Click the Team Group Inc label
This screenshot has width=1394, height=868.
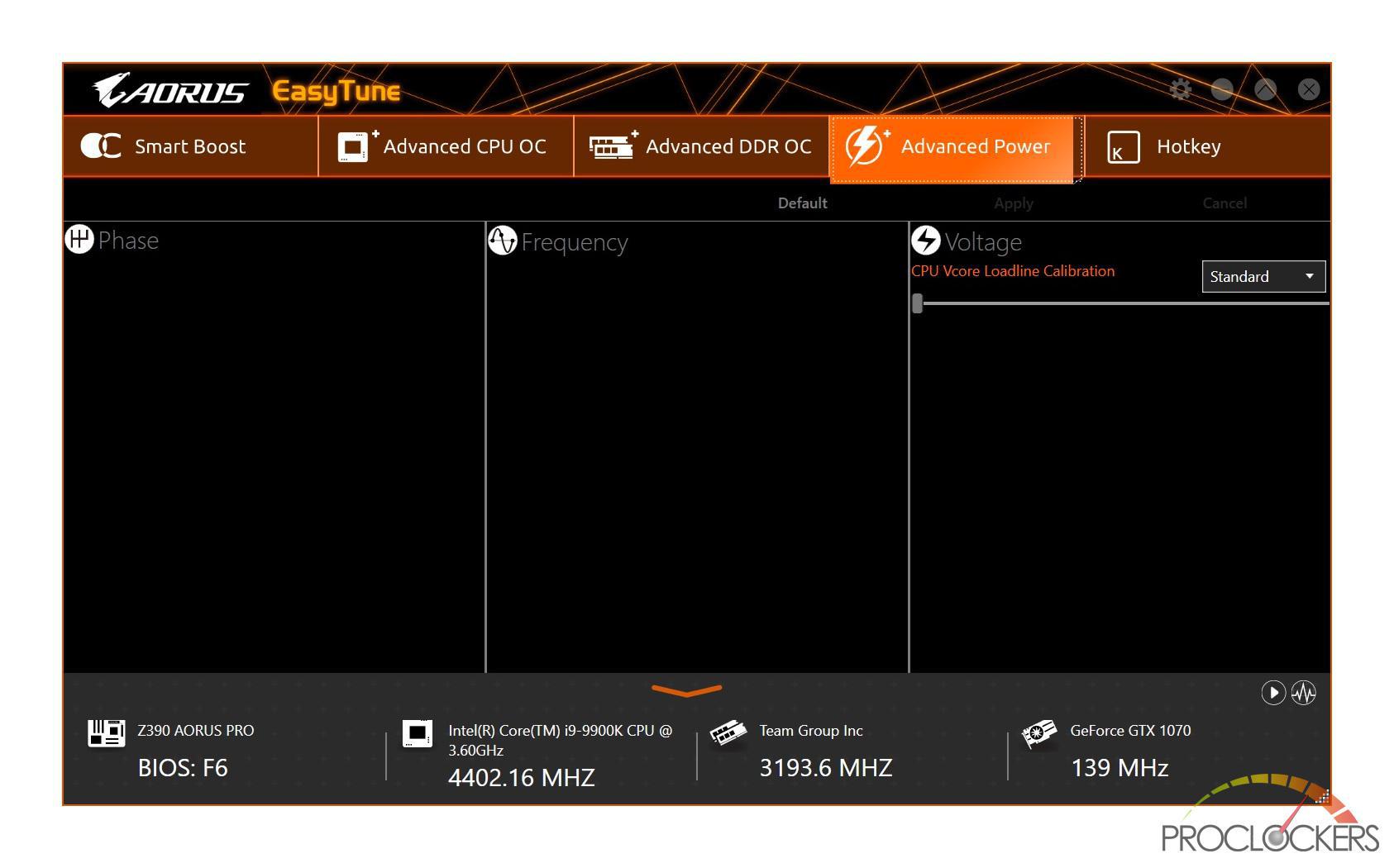[811, 731]
